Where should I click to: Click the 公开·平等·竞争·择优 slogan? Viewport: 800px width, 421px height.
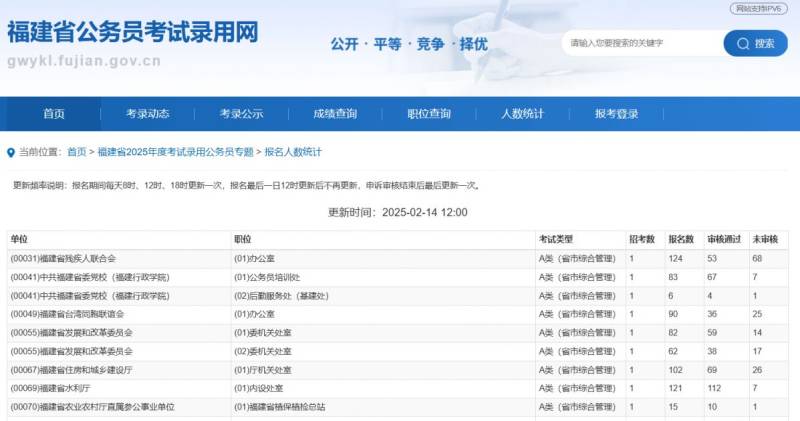pos(409,44)
